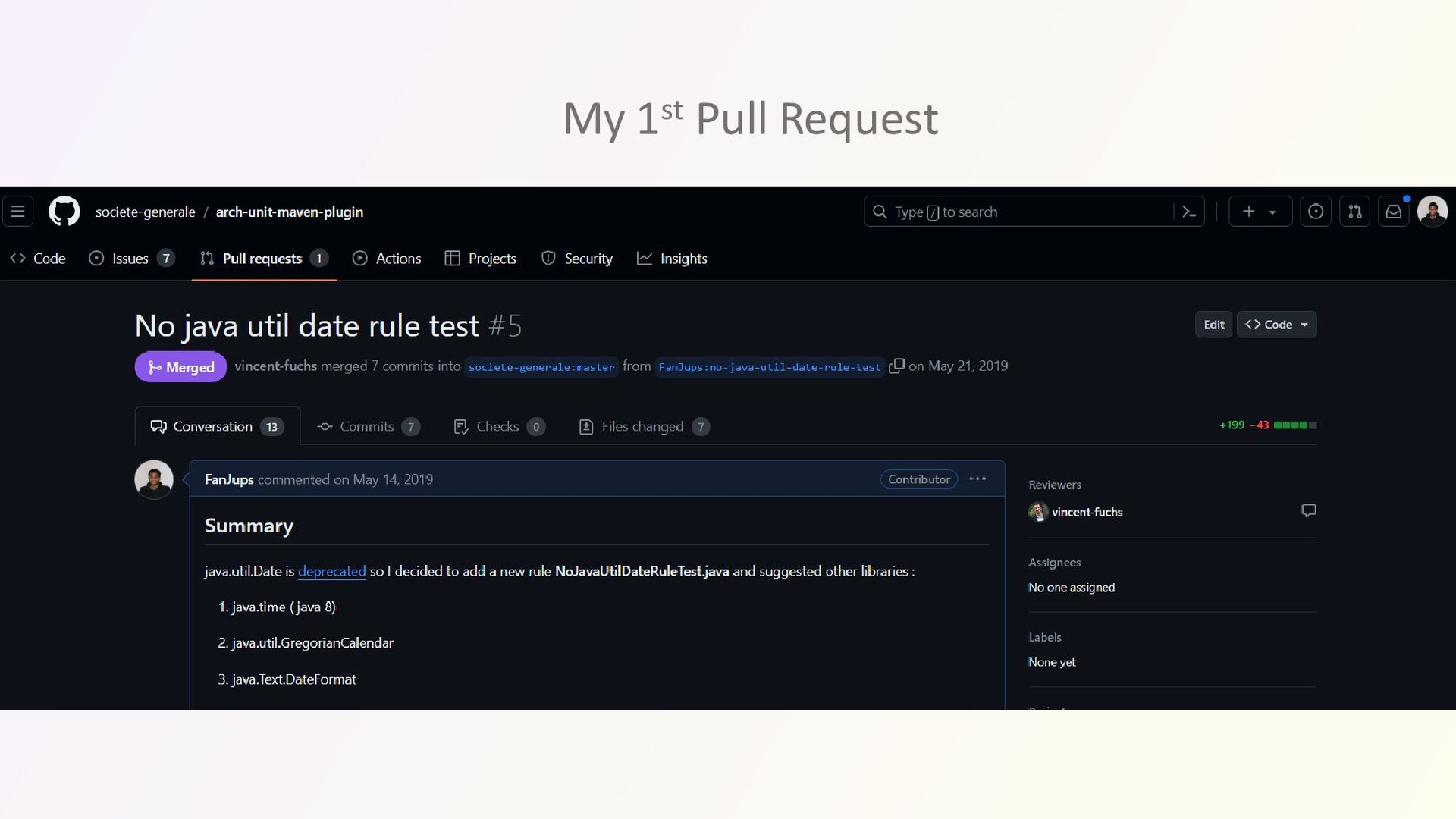This screenshot has width=1456, height=819.
Task: Click the Assignees sidebar heading
Action: (1054, 563)
